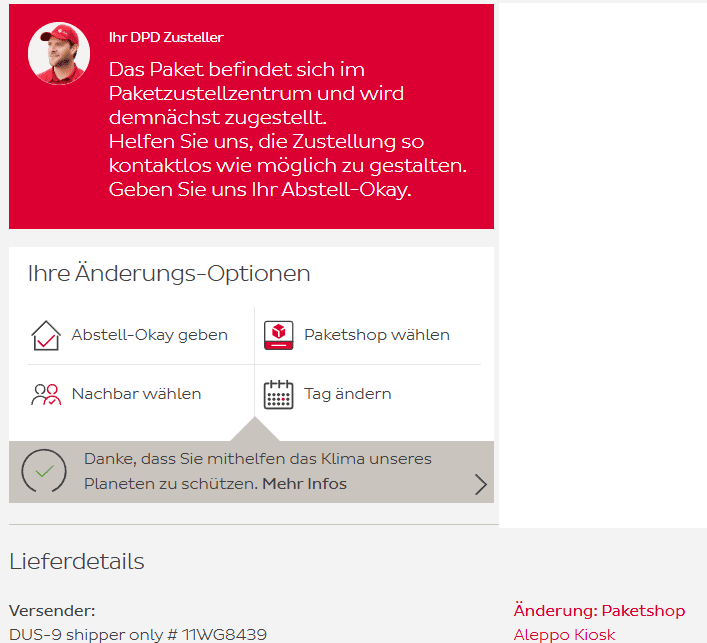Click the green checkmark circle icon
The height and width of the screenshot is (643, 707).
[44, 471]
